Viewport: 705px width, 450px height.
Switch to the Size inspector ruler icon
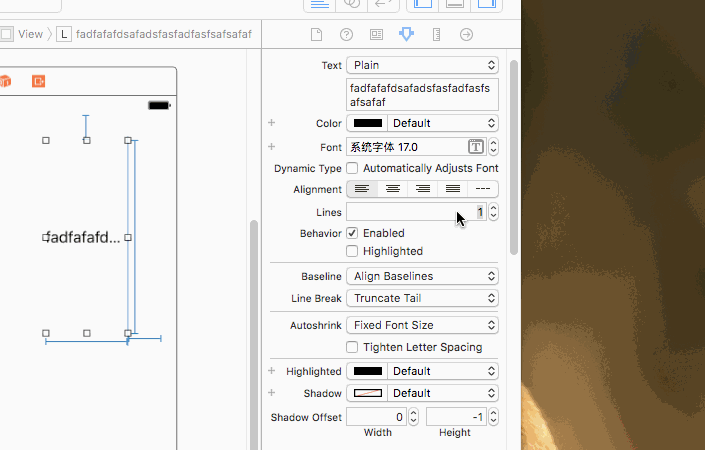[x=436, y=35]
